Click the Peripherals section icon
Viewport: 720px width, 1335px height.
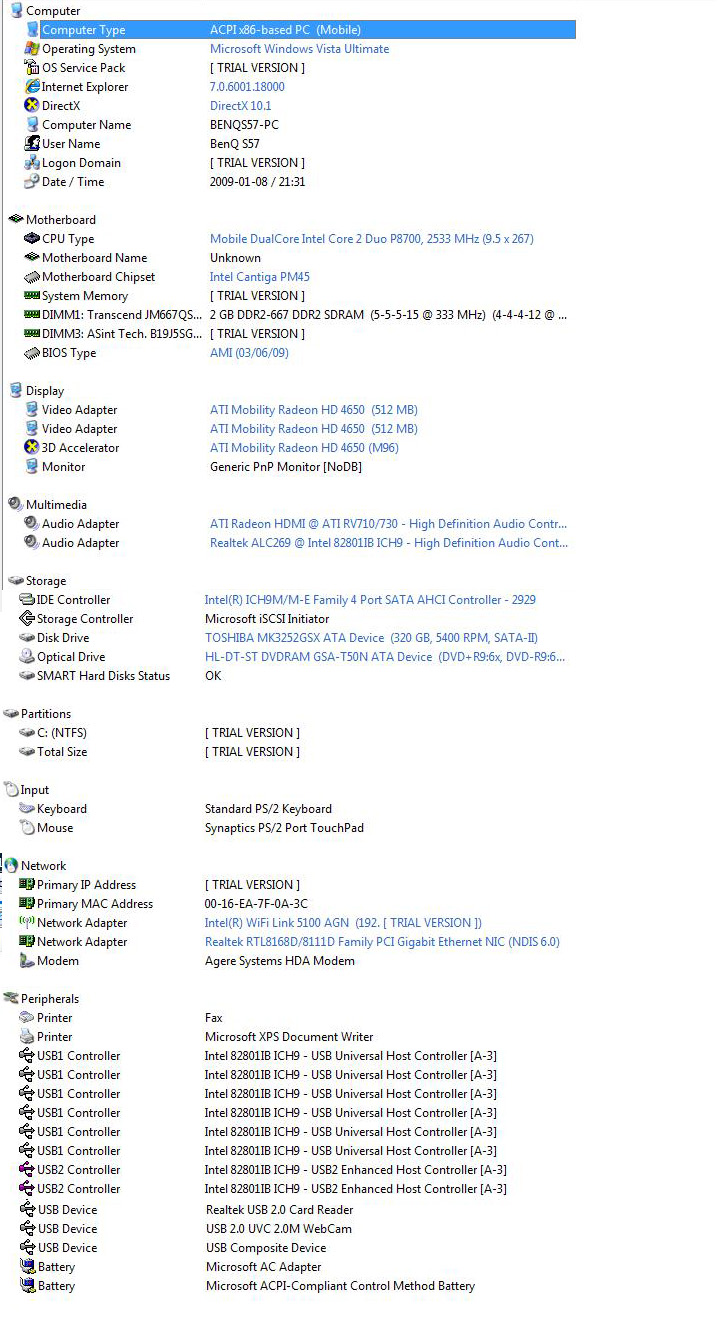pos(11,999)
